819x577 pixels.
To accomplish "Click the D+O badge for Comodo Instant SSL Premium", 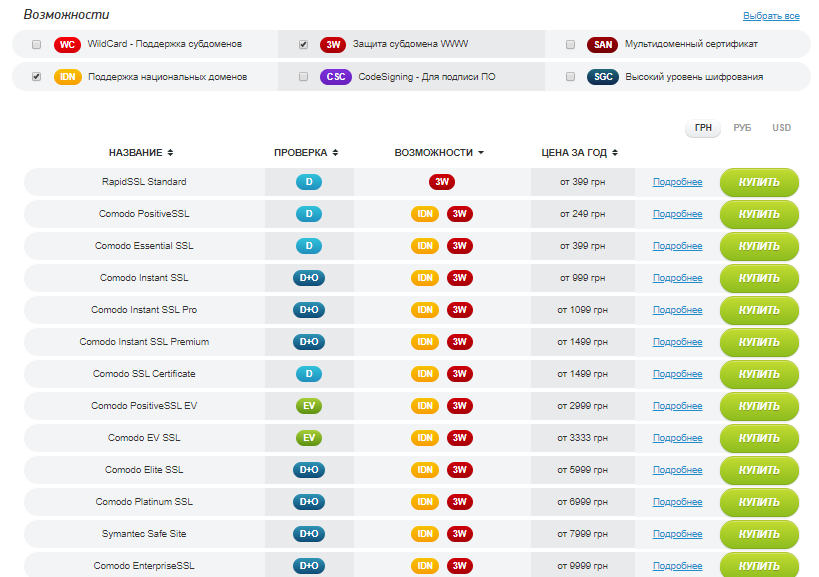I will click(309, 342).
